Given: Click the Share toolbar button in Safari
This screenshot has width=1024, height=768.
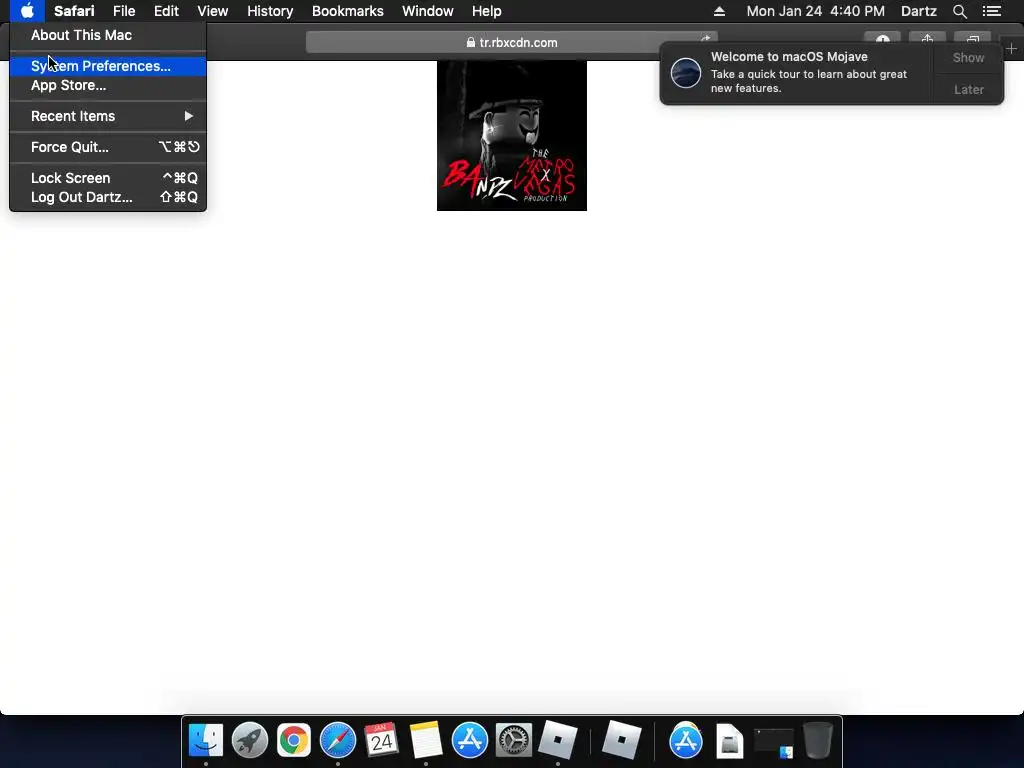Looking at the screenshot, I should click(927, 39).
